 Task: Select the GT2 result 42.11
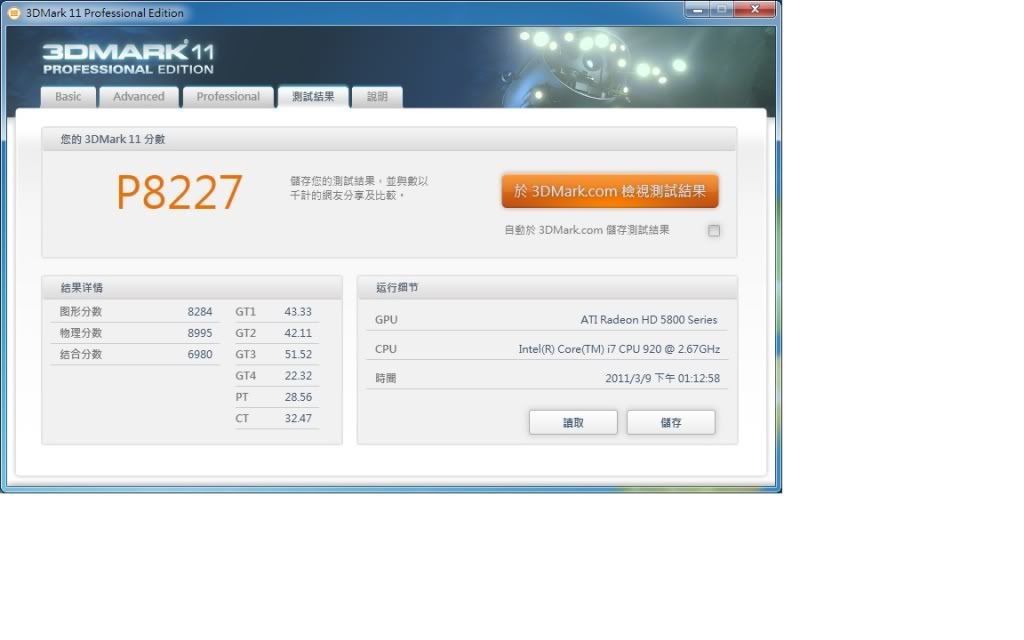[298, 333]
